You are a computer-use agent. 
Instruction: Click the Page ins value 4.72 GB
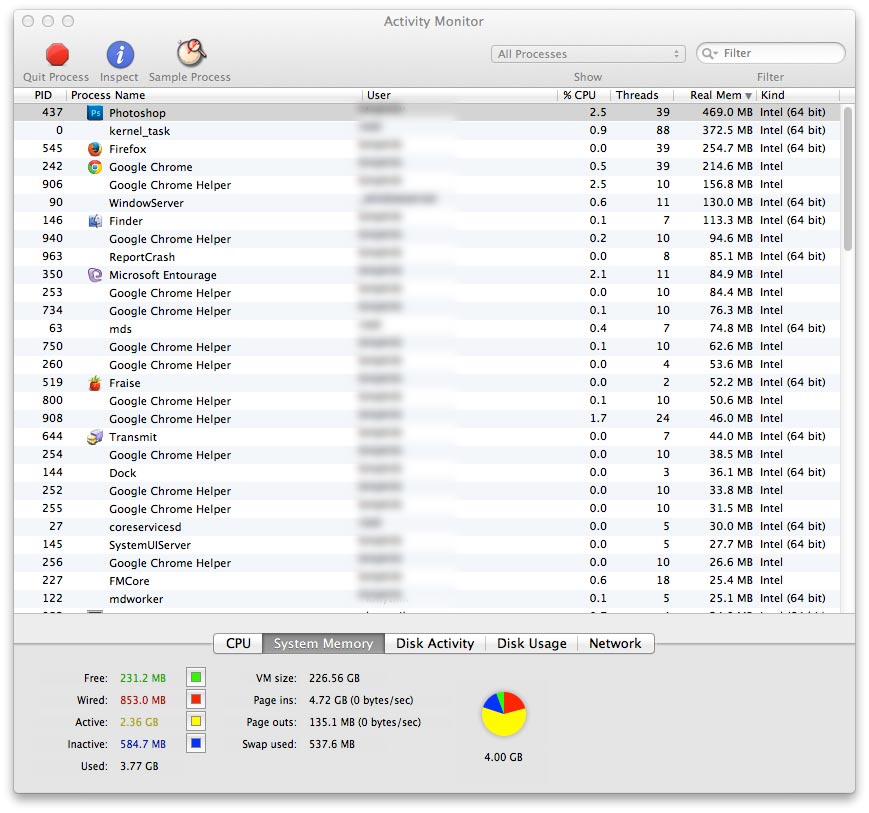coord(361,700)
